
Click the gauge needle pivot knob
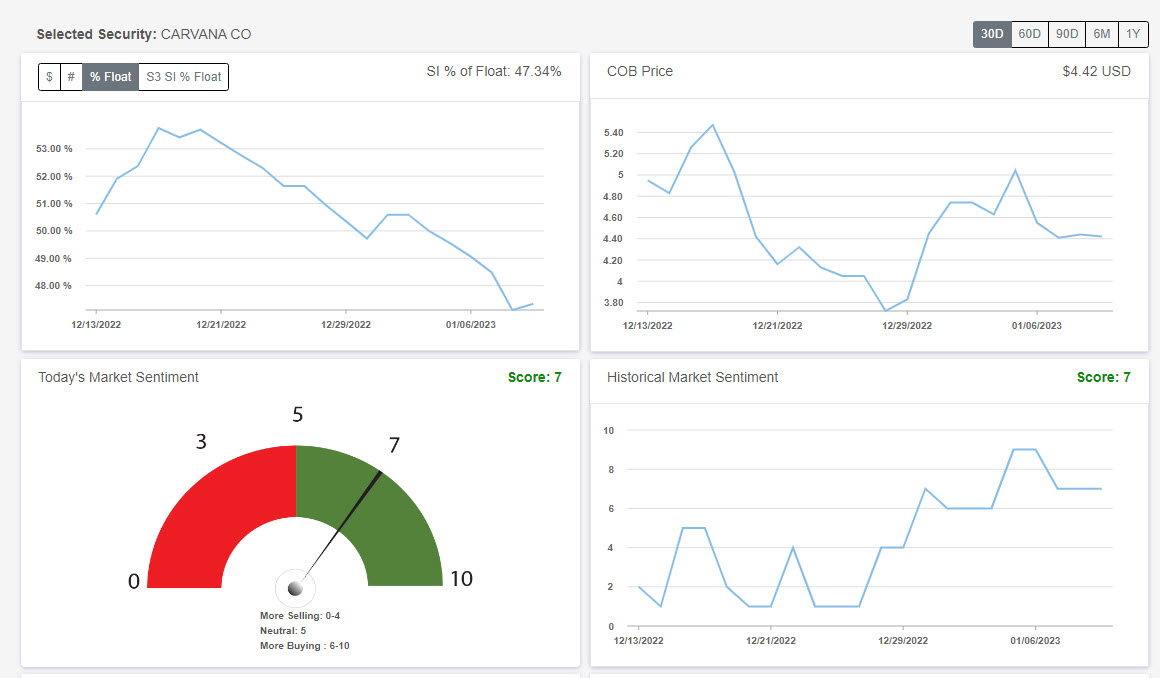[x=295, y=588]
